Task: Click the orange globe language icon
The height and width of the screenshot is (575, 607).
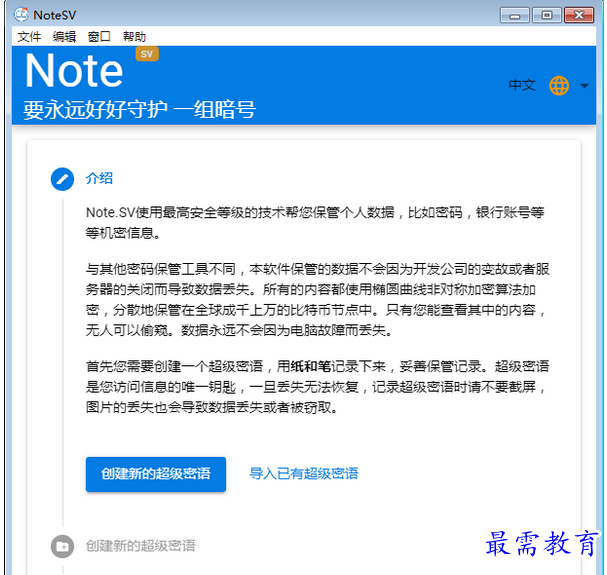Action: point(559,86)
